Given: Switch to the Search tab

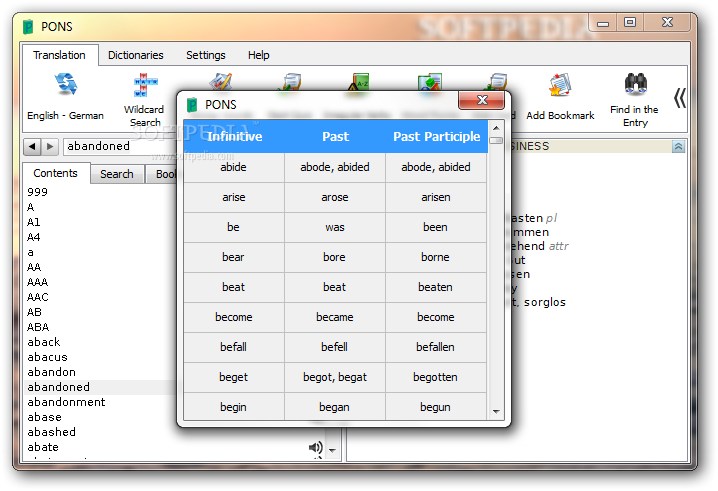Looking at the screenshot, I should (x=117, y=175).
